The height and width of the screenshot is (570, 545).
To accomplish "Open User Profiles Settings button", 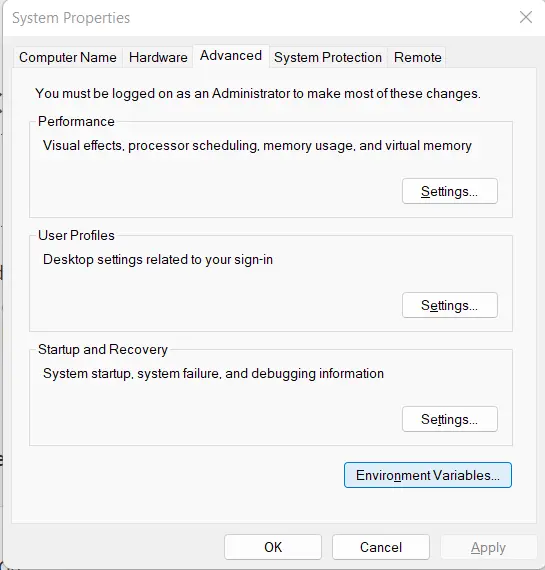I will click(449, 305).
